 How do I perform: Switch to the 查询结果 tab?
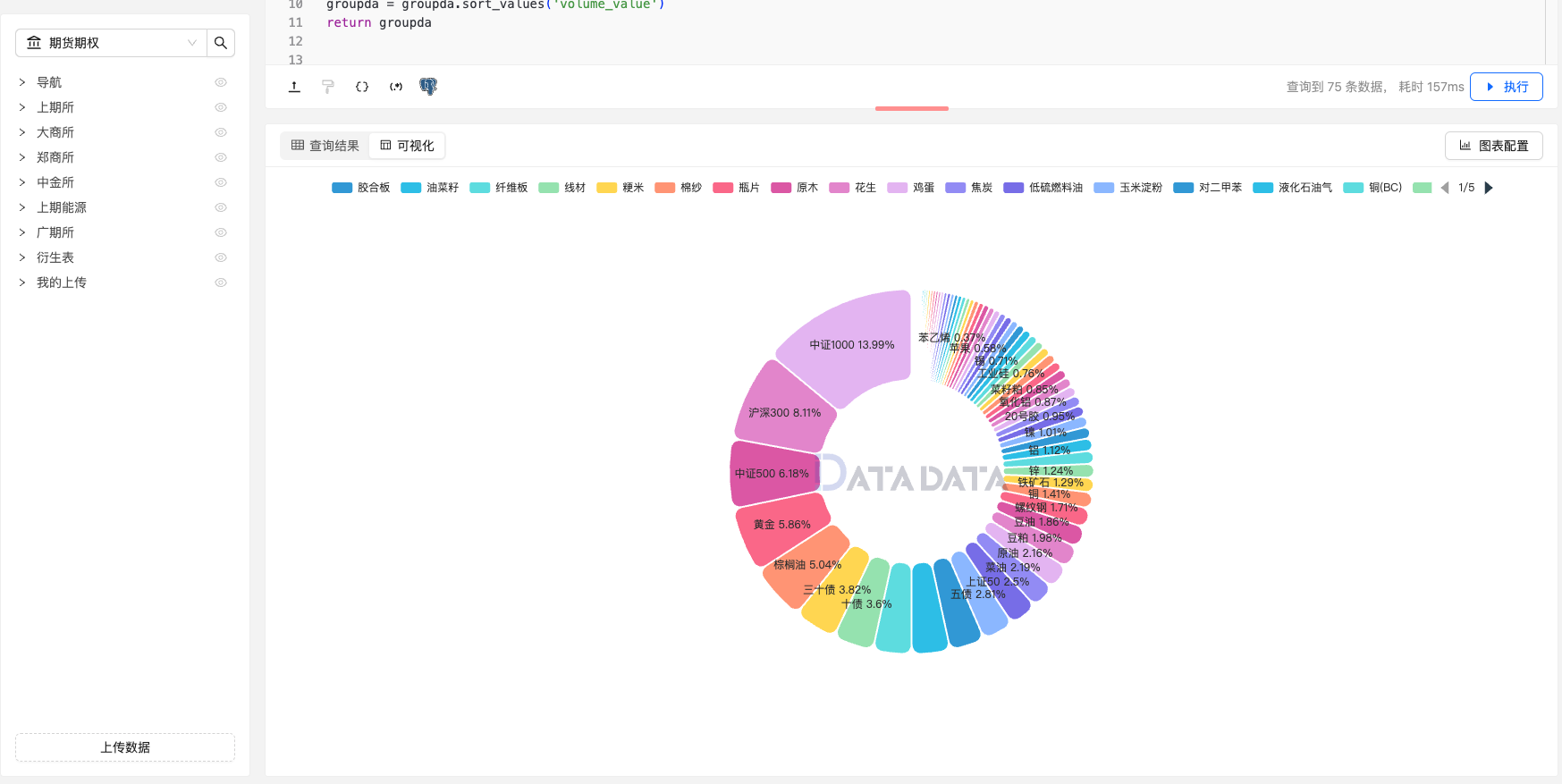click(325, 145)
